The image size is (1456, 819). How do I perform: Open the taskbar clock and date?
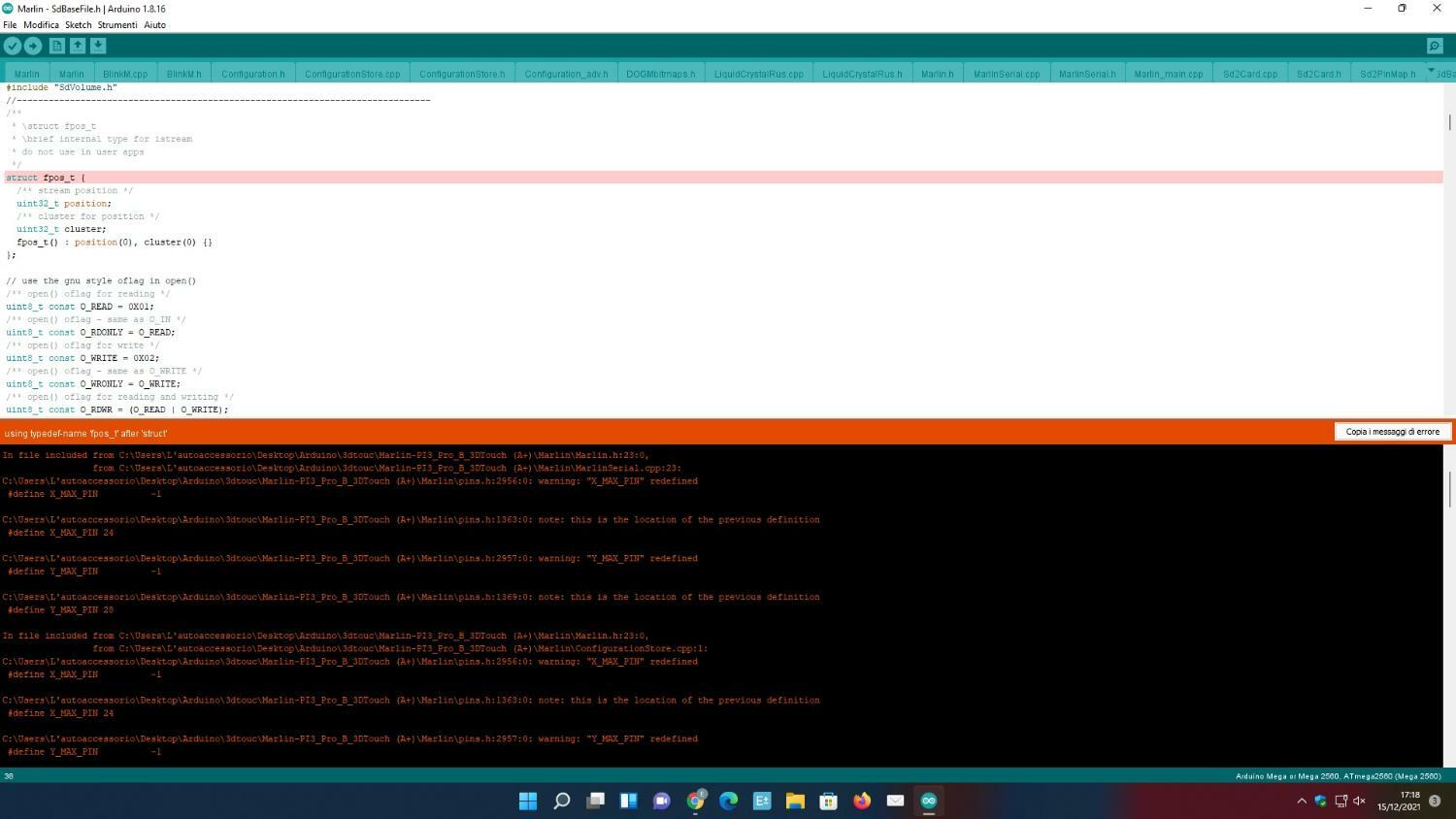tap(1399, 801)
